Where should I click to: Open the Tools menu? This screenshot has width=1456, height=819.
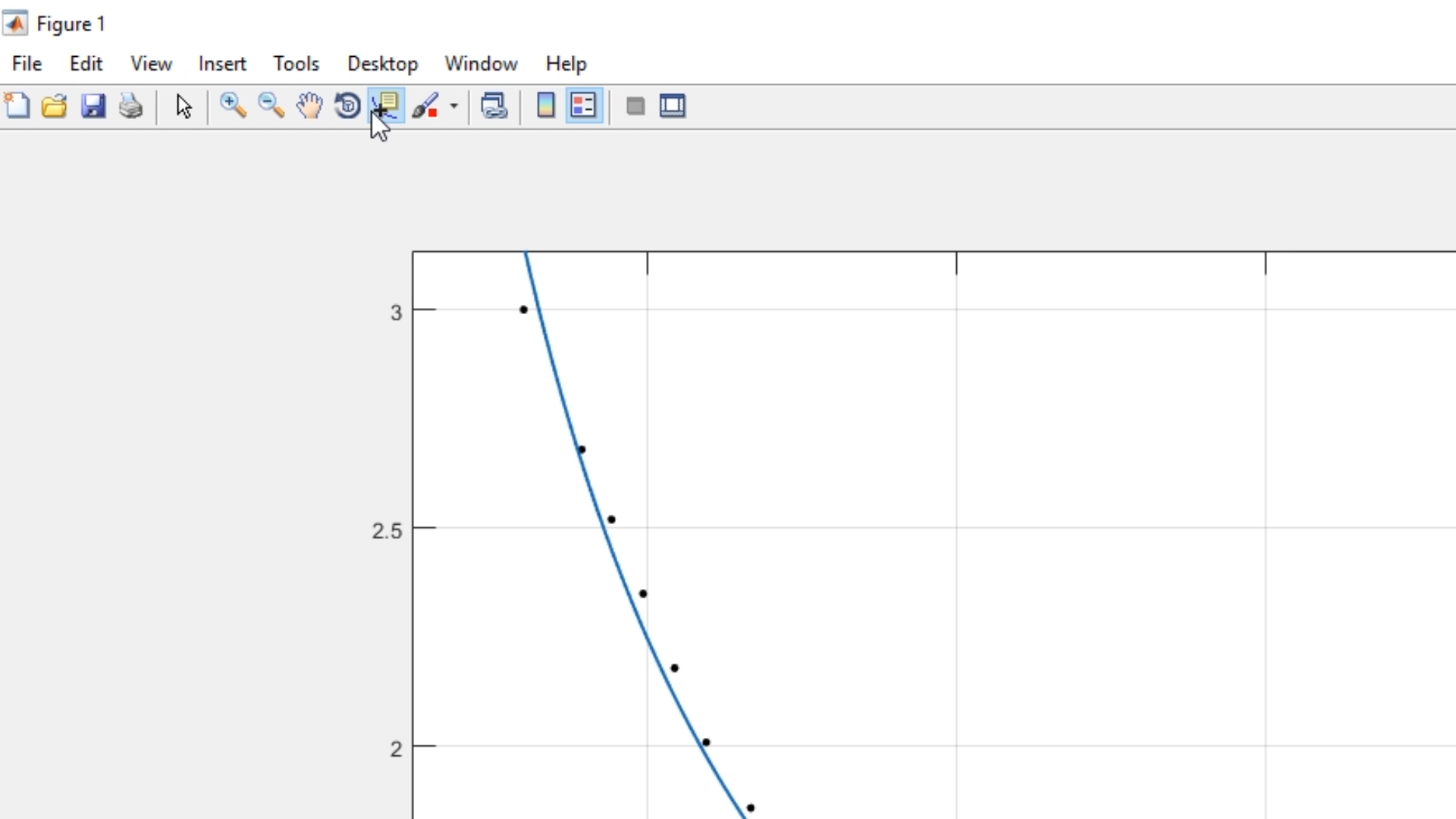(297, 64)
